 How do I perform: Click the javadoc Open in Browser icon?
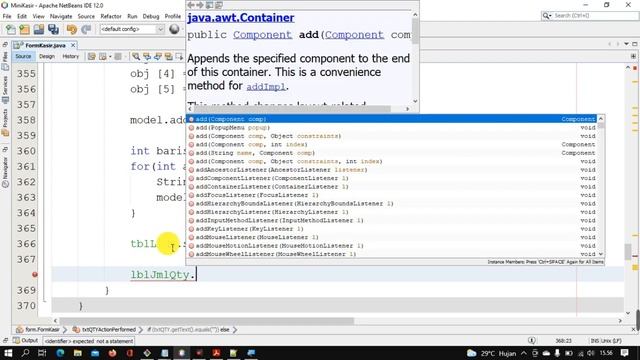coord(209,5)
